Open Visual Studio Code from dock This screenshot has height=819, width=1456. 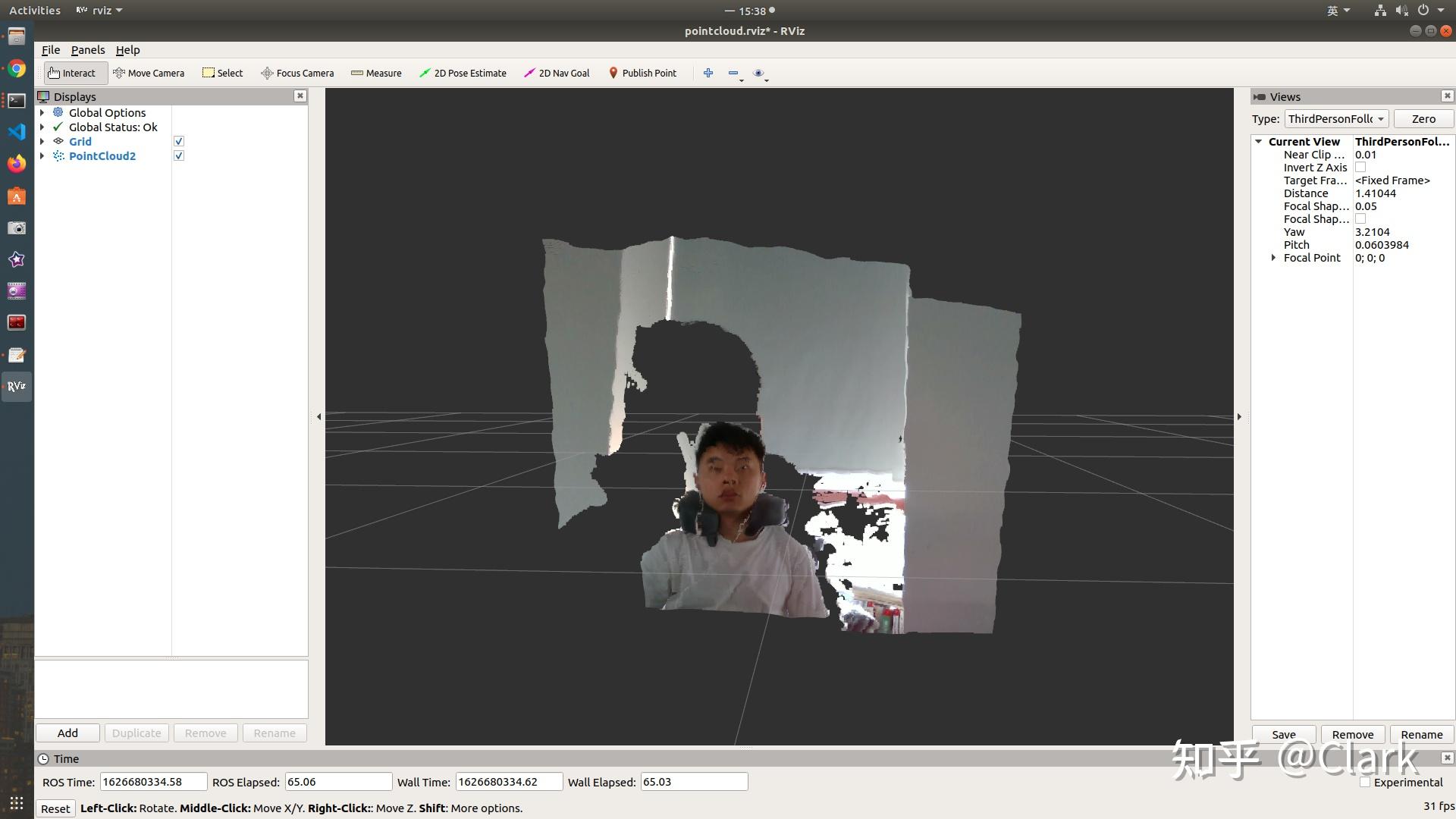pyautogui.click(x=16, y=132)
